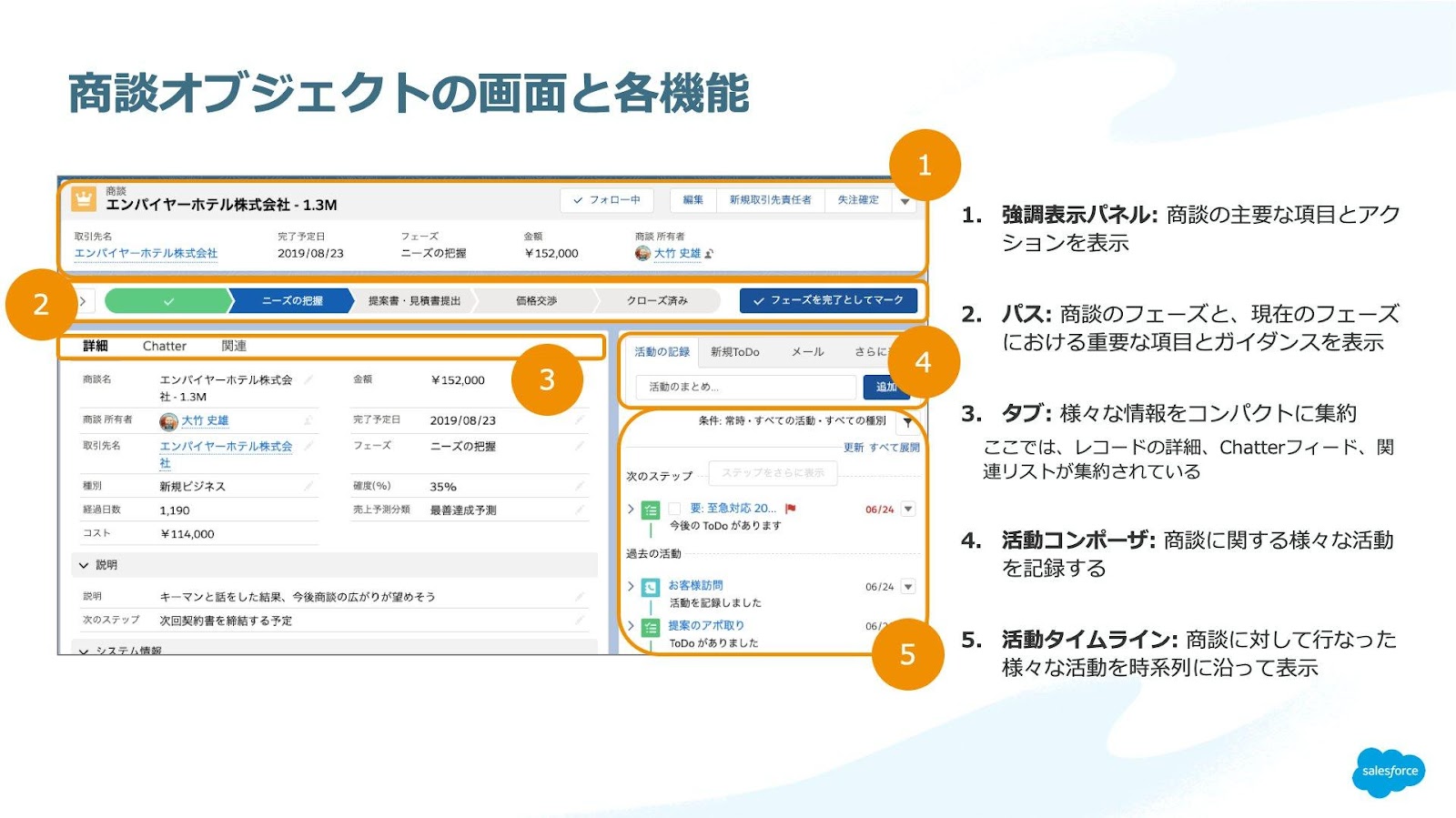The width and height of the screenshot is (1456, 818).
Task: Click the 編集 button
Action: click(x=693, y=200)
